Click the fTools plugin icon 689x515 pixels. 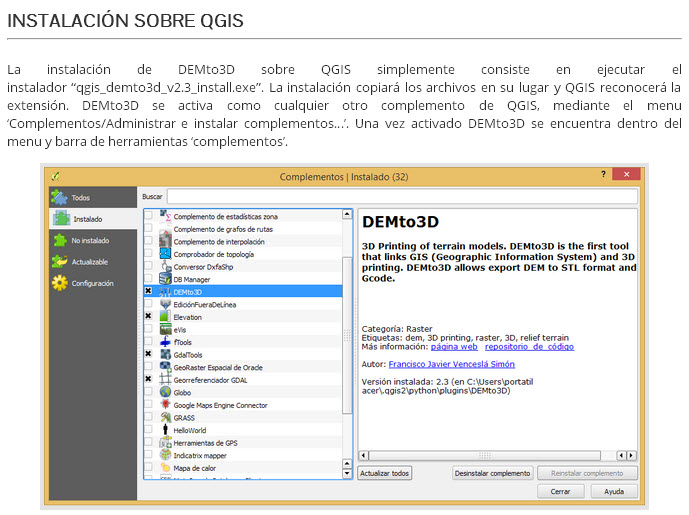tap(165, 342)
